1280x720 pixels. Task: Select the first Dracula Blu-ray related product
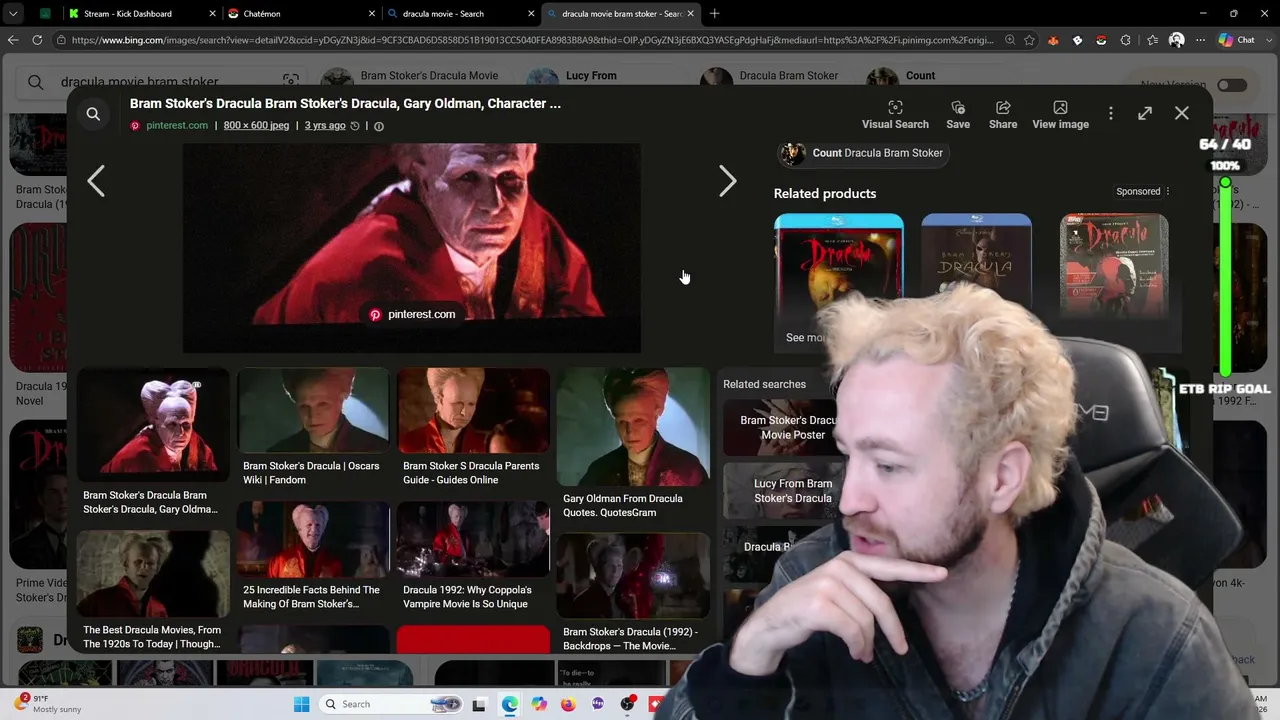click(x=838, y=265)
